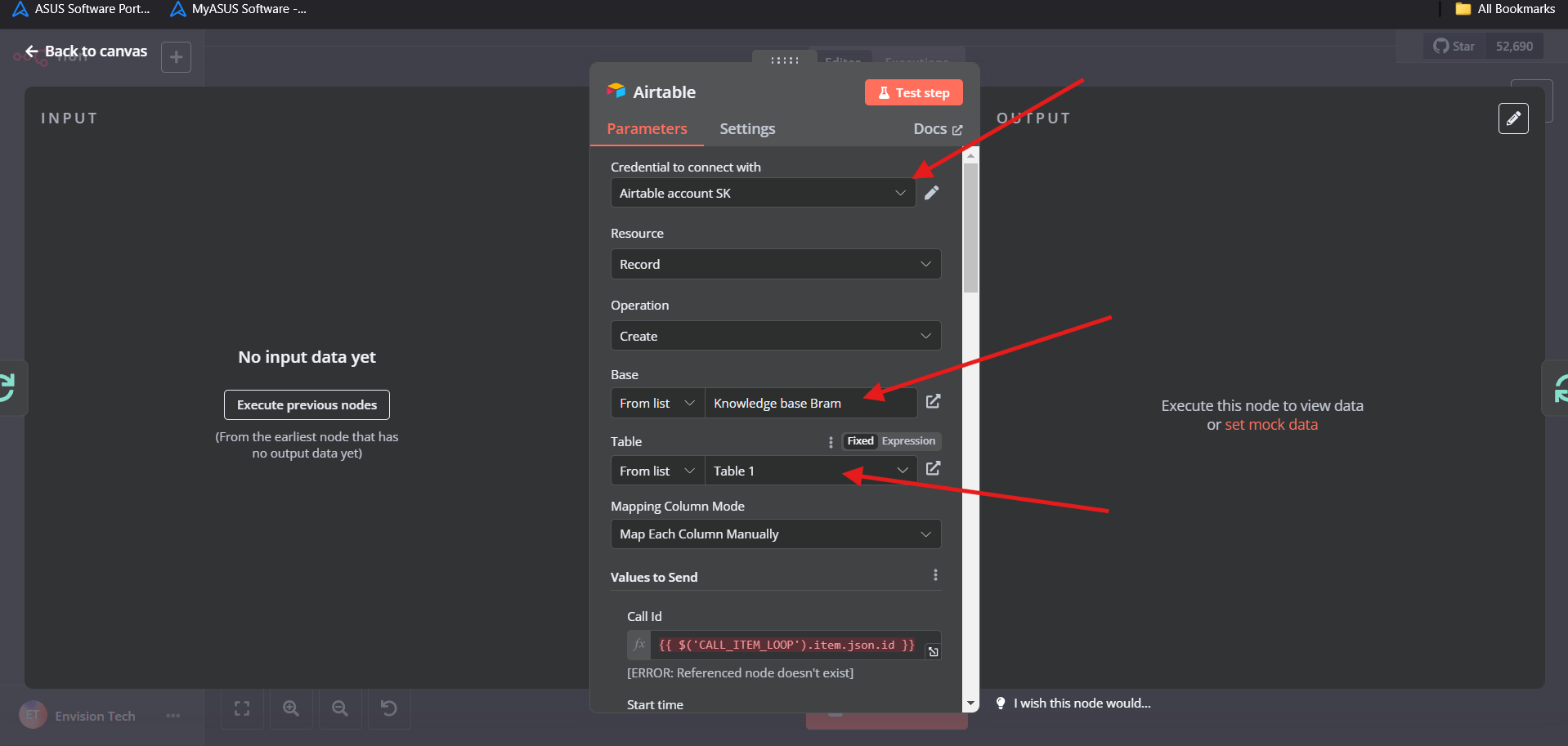Switch Table field to Expression mode
Viewport: 1568px width, 746px height.
click(x=907, y=441)
